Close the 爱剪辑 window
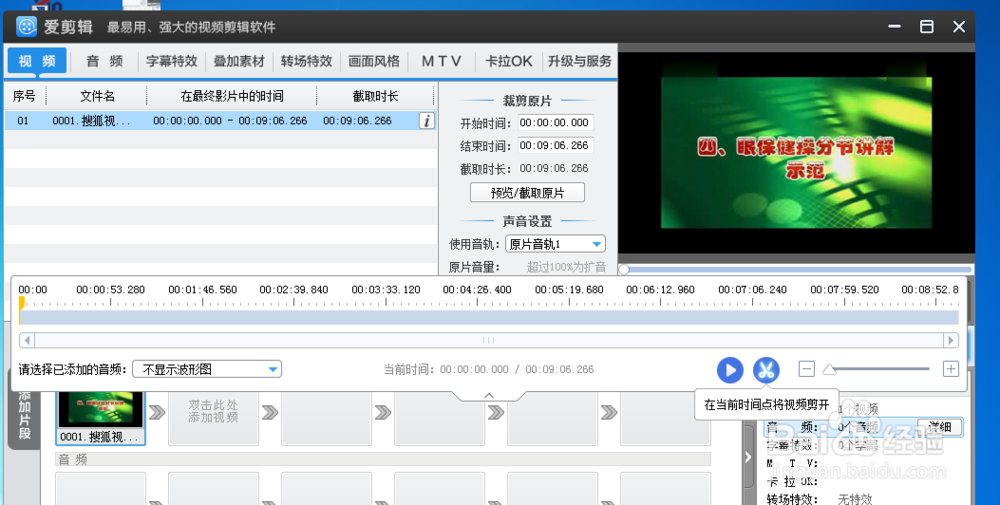 pyautogui.click(x=959, y=27)
